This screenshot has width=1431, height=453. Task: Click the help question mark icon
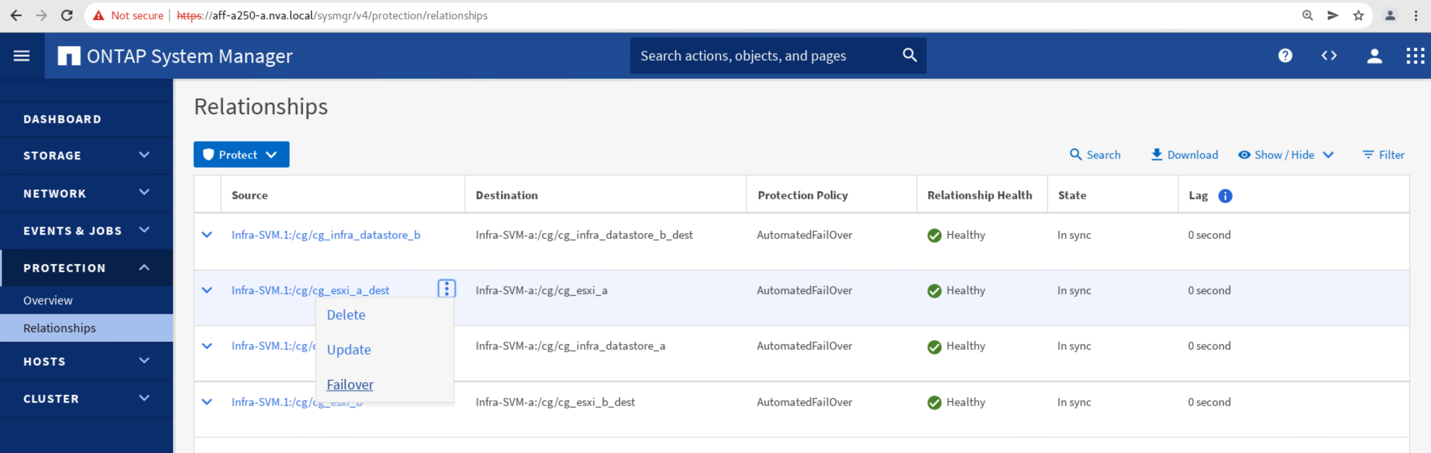pos(1285,56)
